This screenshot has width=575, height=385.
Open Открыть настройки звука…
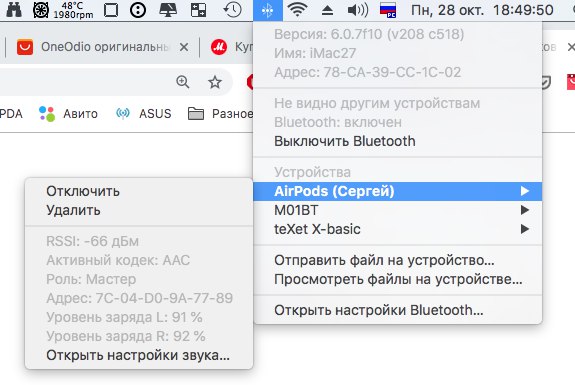[x=139, y=355]
